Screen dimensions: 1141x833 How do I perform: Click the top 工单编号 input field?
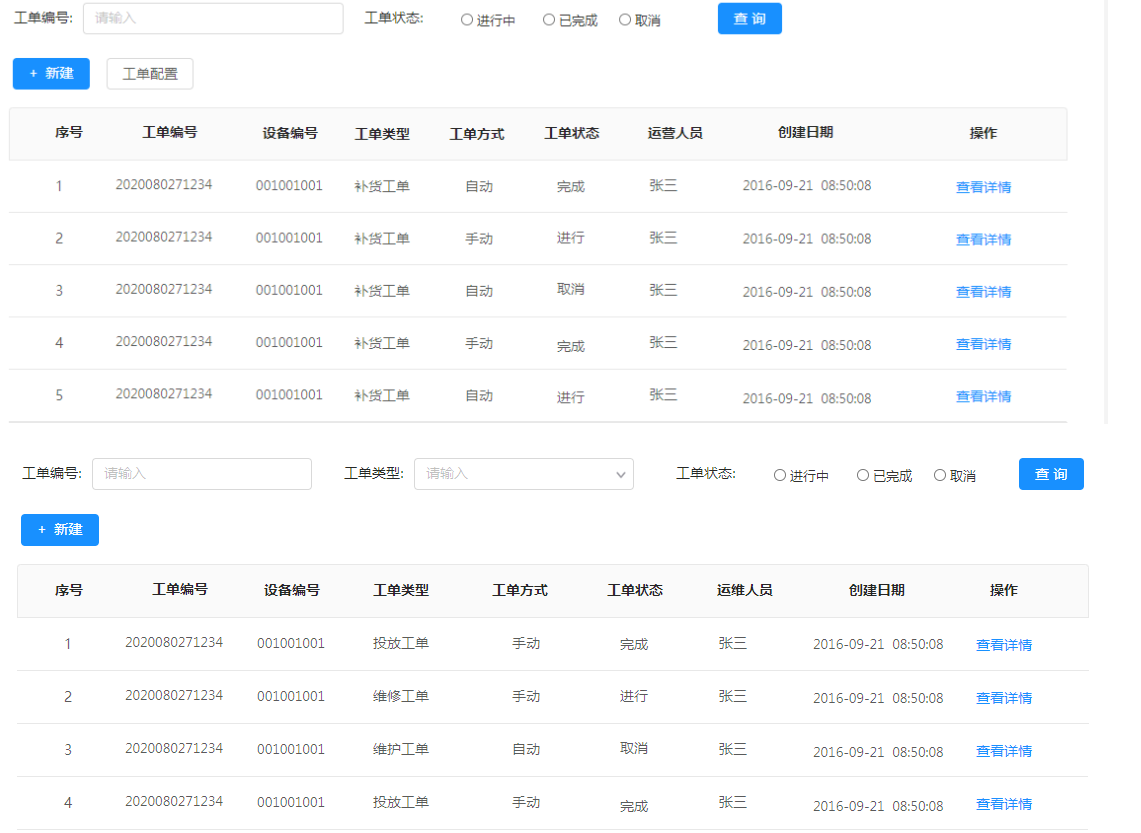pyautogui.click(x=213, y=18)
